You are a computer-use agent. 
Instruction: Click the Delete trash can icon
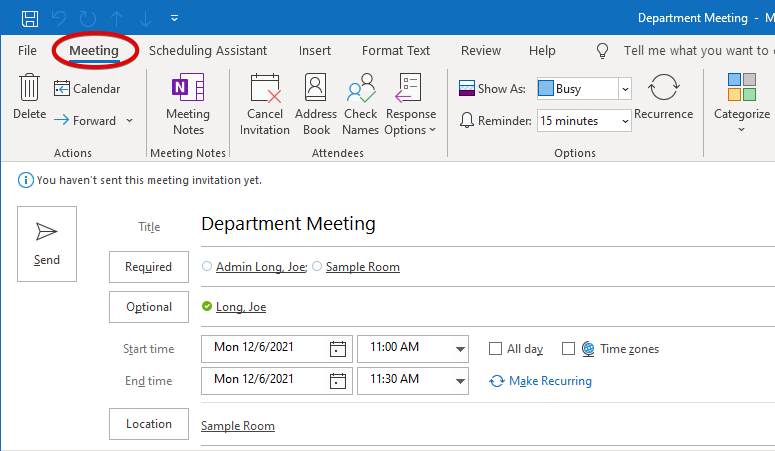tap(29, 89)
